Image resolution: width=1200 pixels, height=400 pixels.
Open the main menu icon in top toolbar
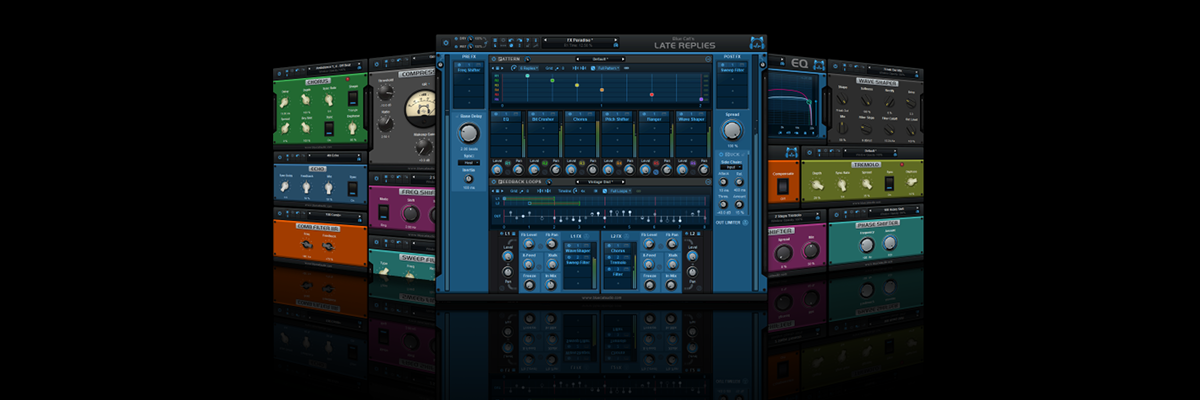click(495, 40)
